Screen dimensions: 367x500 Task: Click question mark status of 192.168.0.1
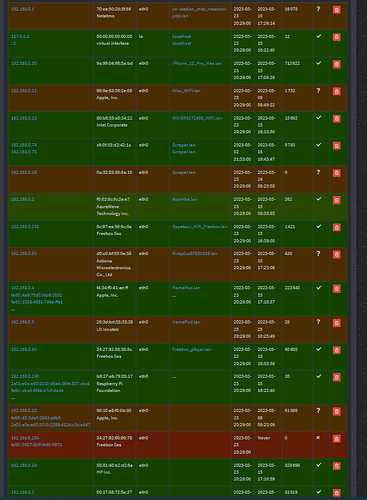click(x=318, y=9)
